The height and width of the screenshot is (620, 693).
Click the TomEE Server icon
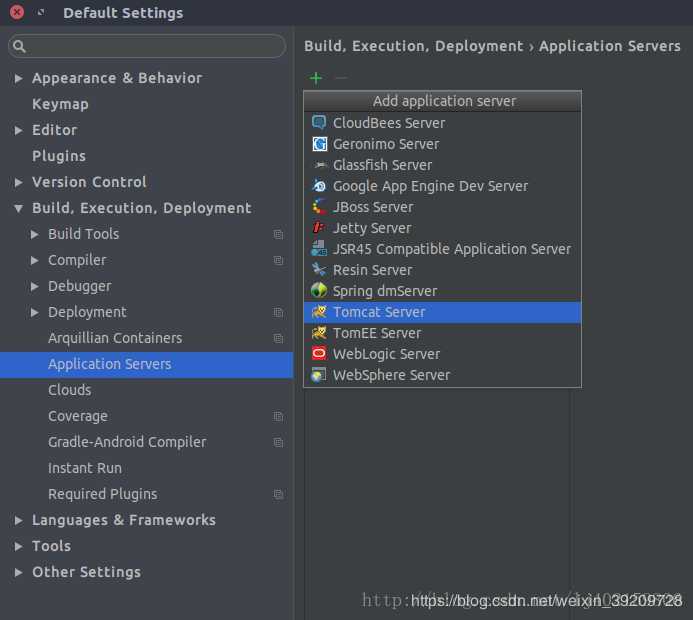tap(319, 333)
